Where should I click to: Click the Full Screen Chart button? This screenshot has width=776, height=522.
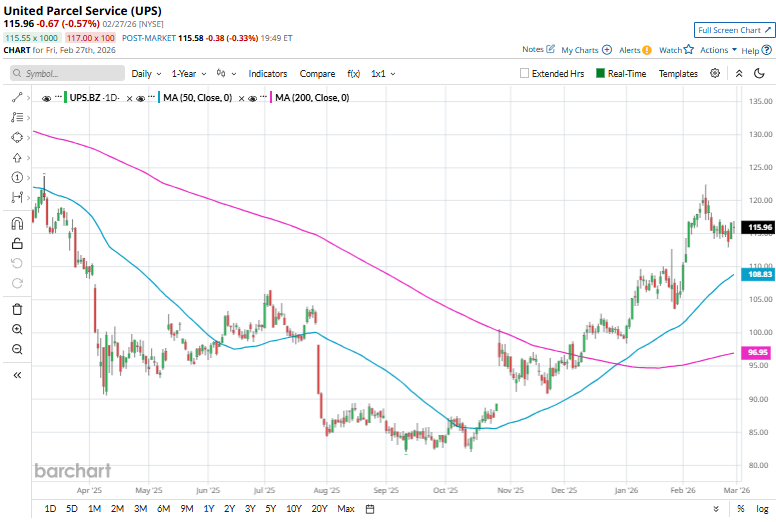[734, 31]
